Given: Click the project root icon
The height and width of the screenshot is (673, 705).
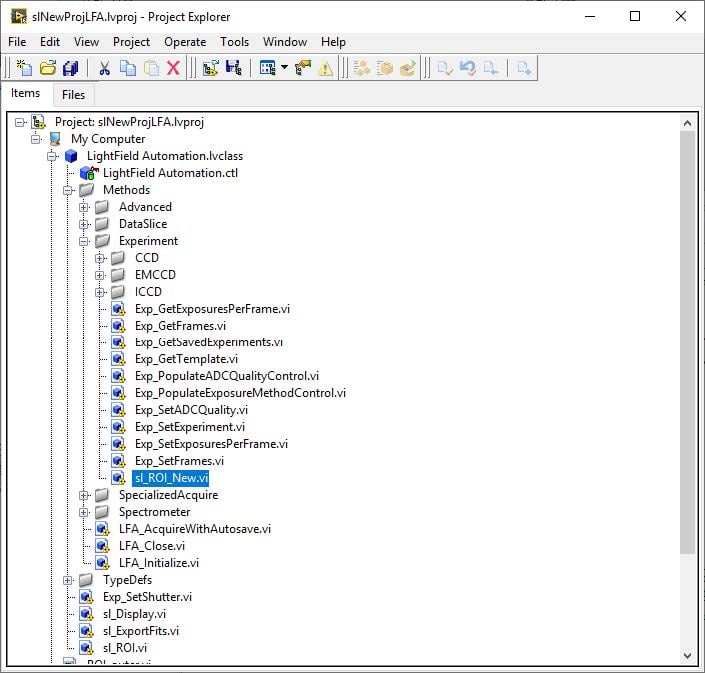Looking at the screenshot, I should pyautogui.click(x=39, y=122).
